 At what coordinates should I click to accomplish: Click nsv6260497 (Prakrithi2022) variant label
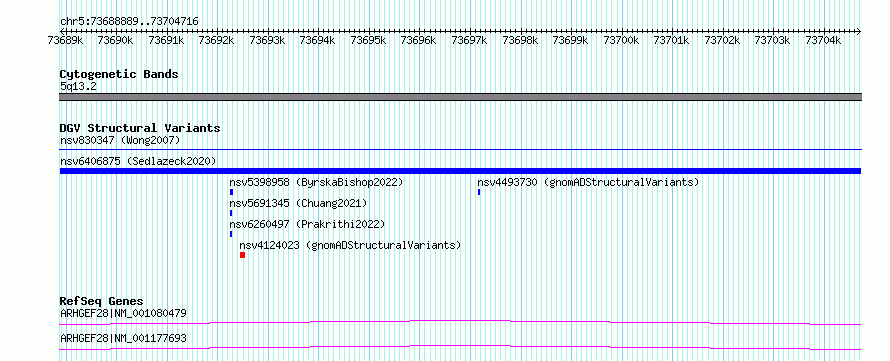point(307,224)
